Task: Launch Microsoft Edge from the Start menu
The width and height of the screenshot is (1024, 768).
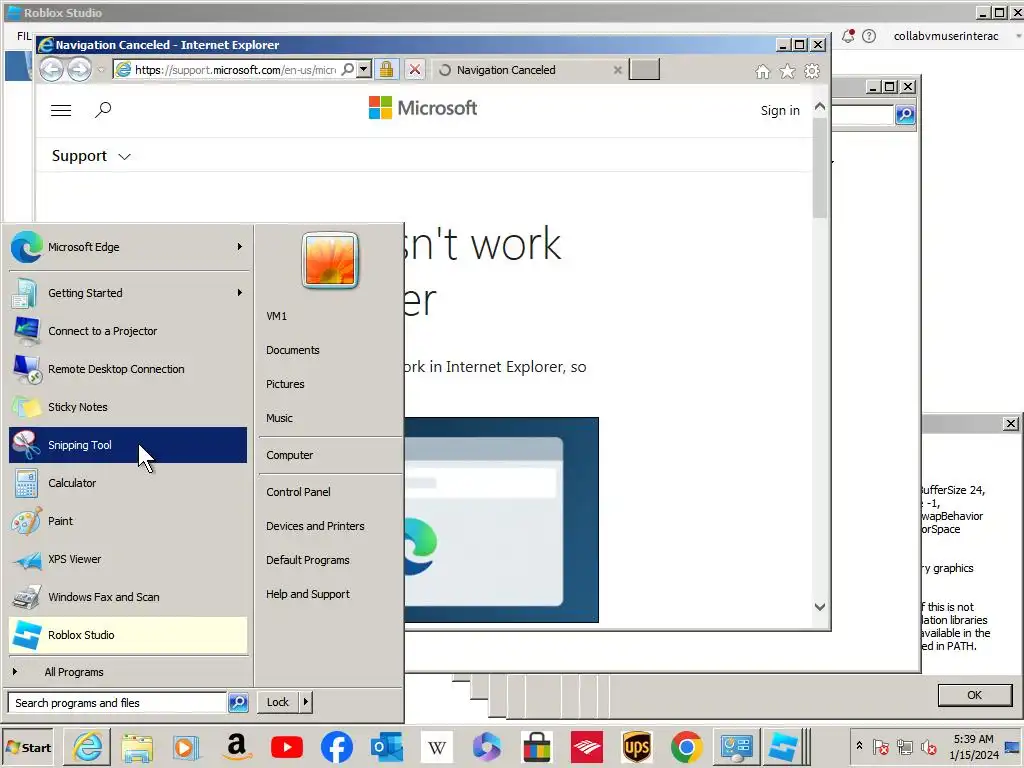Action: tap(128, 247)
